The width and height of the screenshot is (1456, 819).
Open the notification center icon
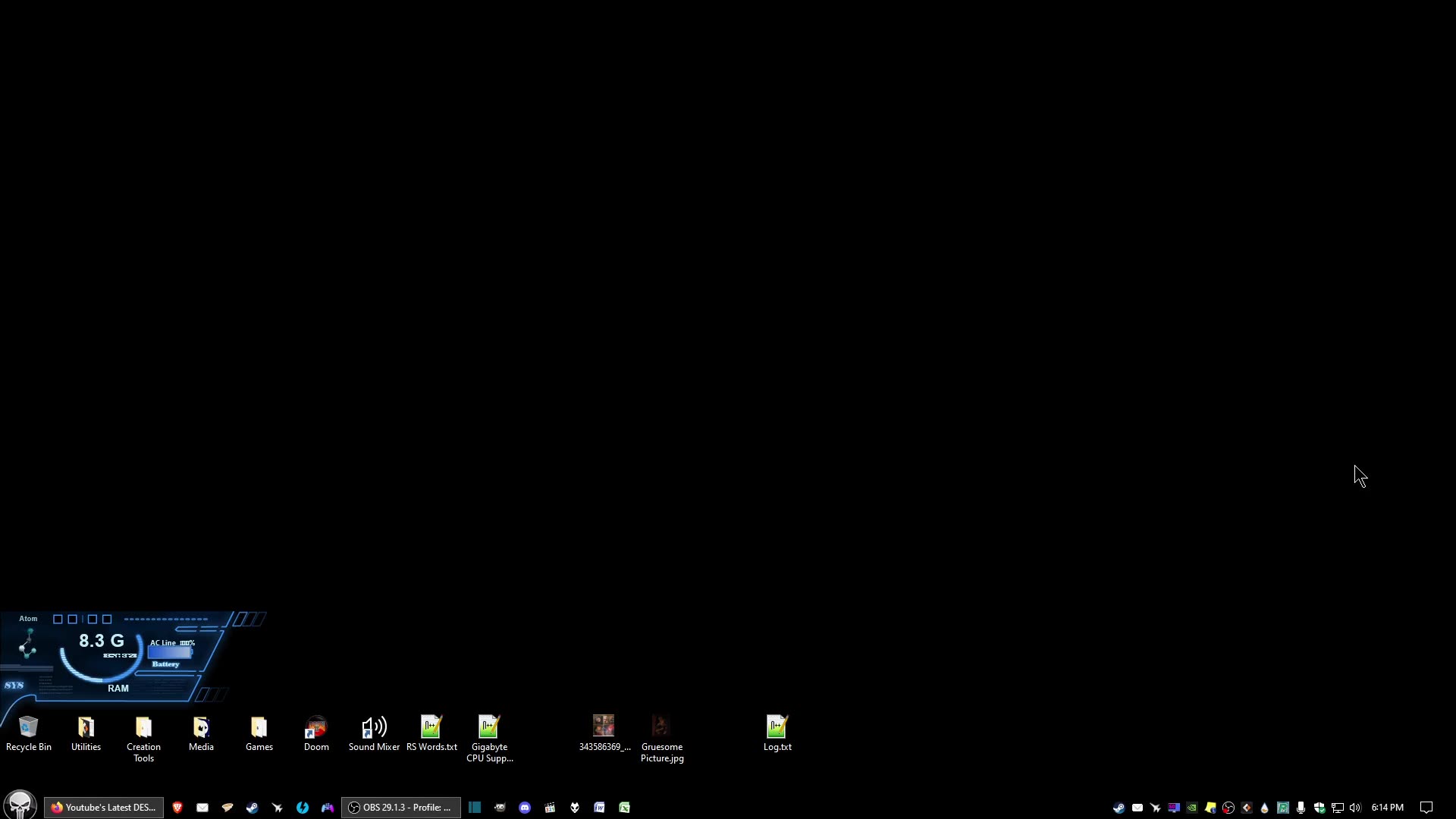(x=1426, y=808)
